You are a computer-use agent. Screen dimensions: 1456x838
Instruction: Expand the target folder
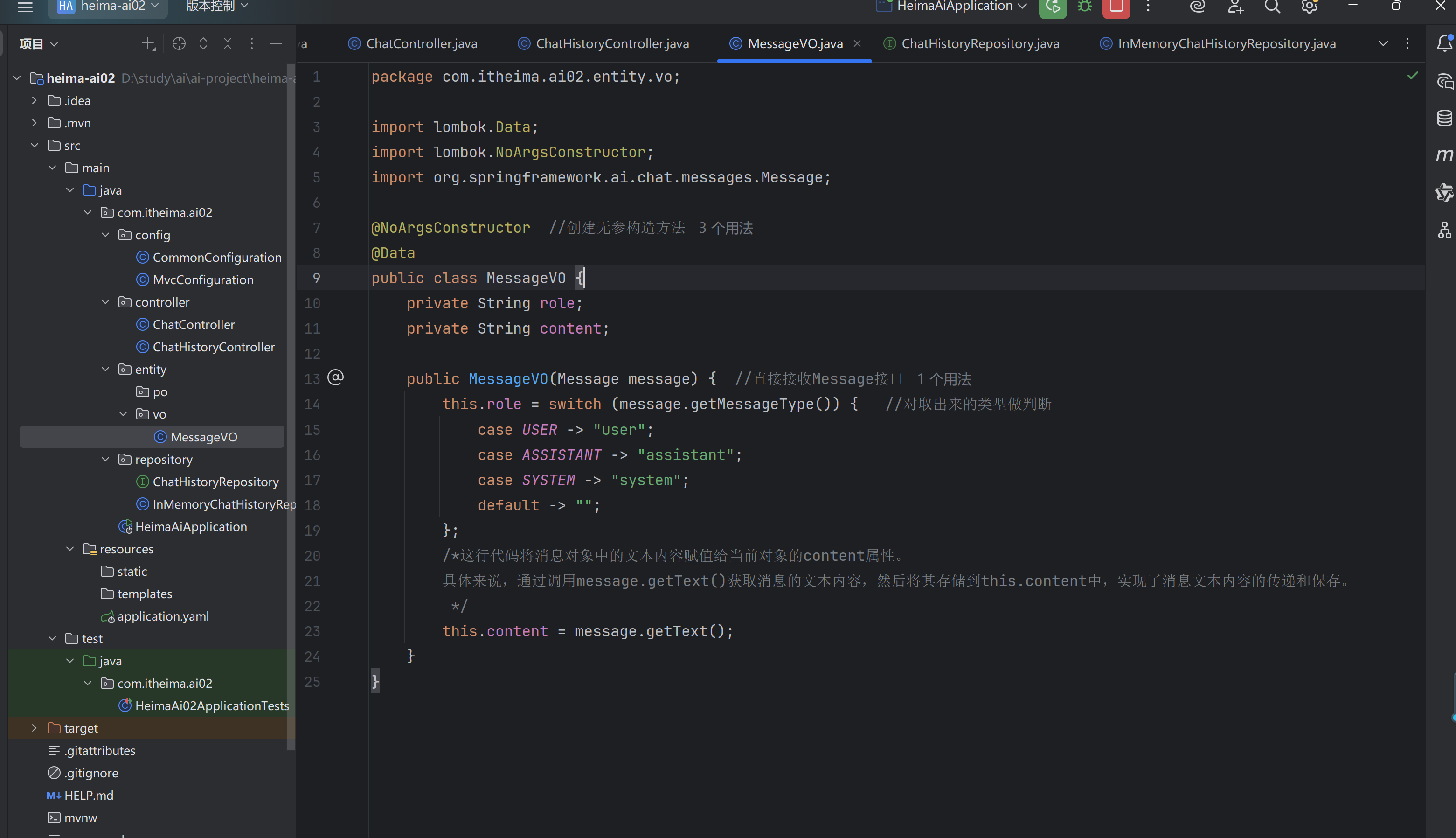click(x=35, y=728)
